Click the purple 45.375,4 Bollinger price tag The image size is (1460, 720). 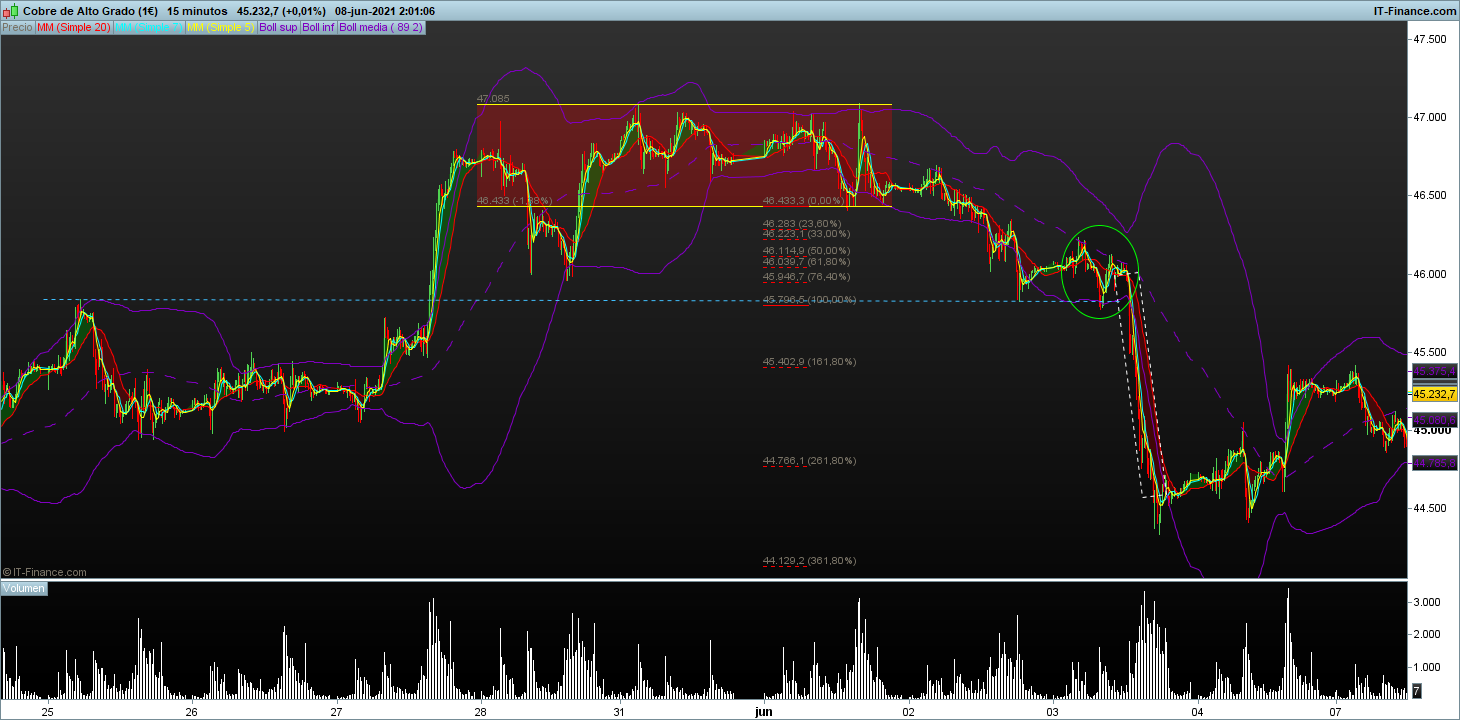(x=1434, y=371)
